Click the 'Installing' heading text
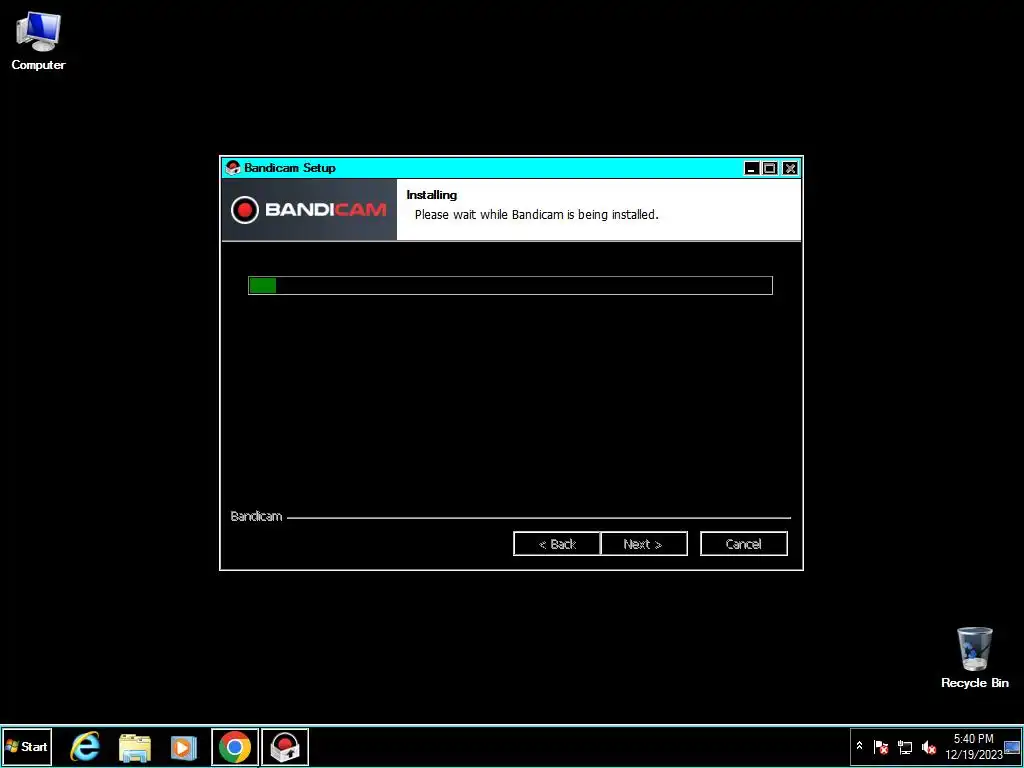The width and height of the screenshot is (1024, 768). (432, 195)
